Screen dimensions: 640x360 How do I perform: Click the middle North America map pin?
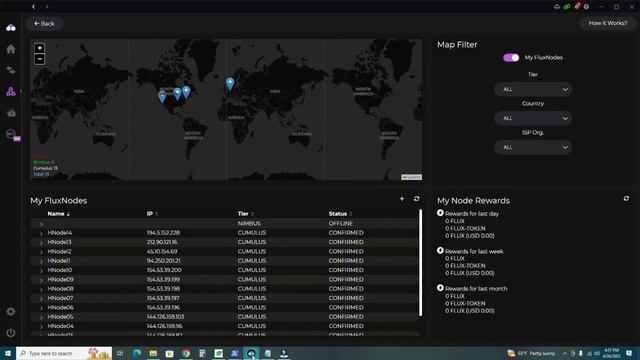click(x=177, y=94)
